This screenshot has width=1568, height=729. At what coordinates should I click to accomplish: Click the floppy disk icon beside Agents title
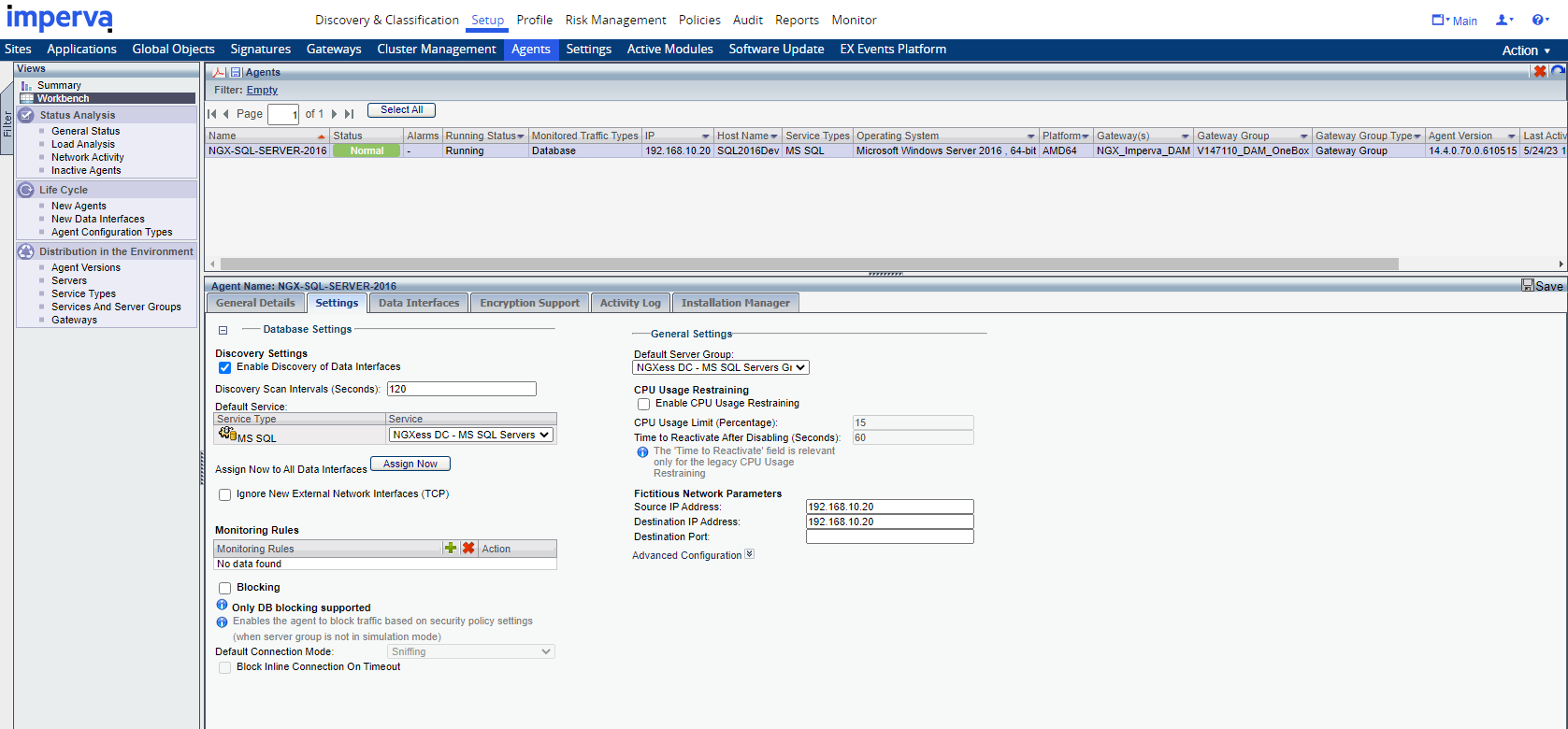coord(236,72)
